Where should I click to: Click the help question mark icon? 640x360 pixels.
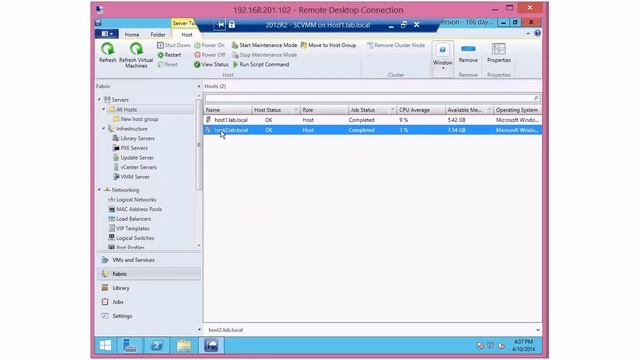point(538,33)
